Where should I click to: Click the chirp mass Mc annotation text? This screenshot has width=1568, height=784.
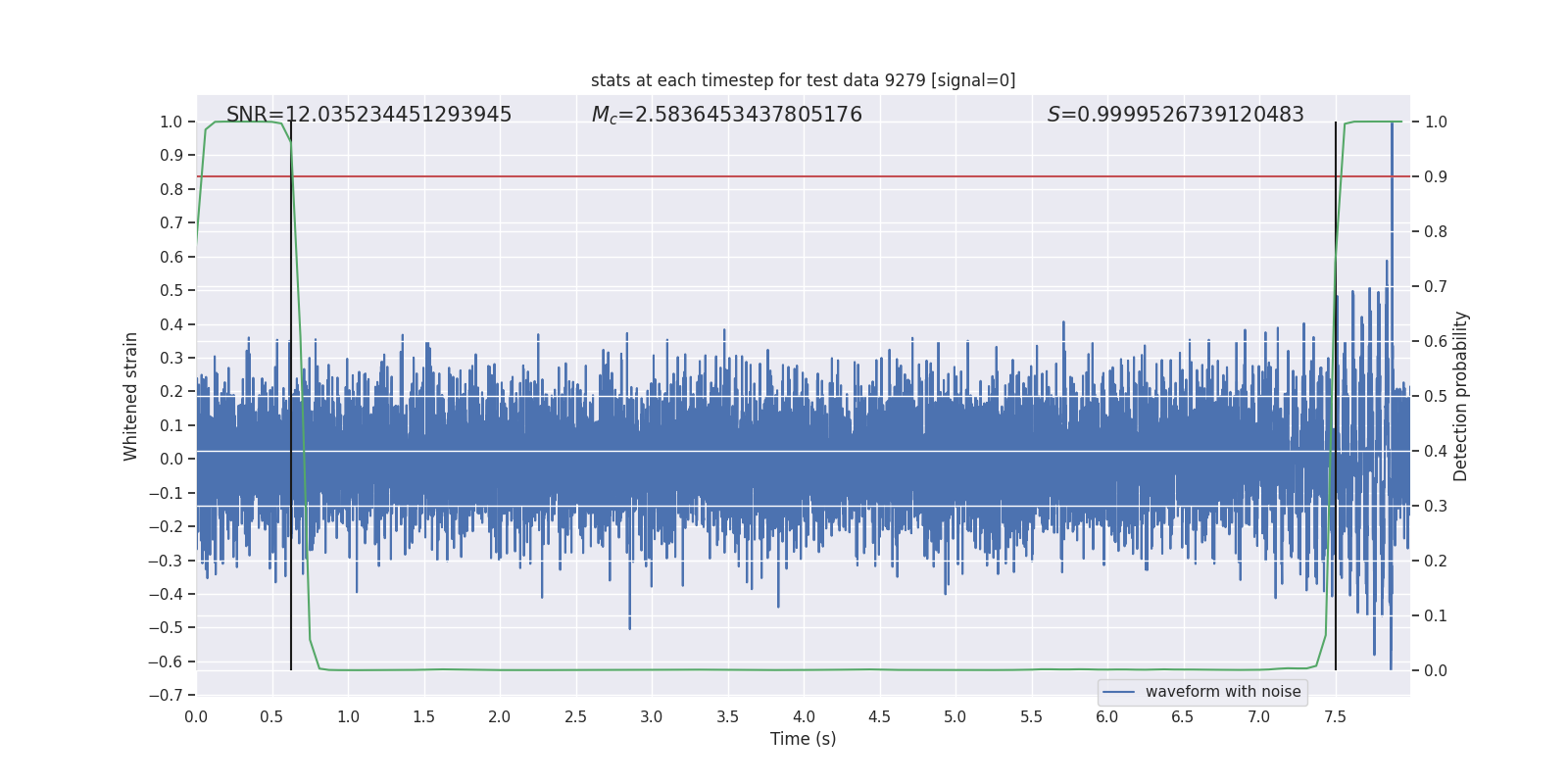pyautogui.click(x=726, y=115)
